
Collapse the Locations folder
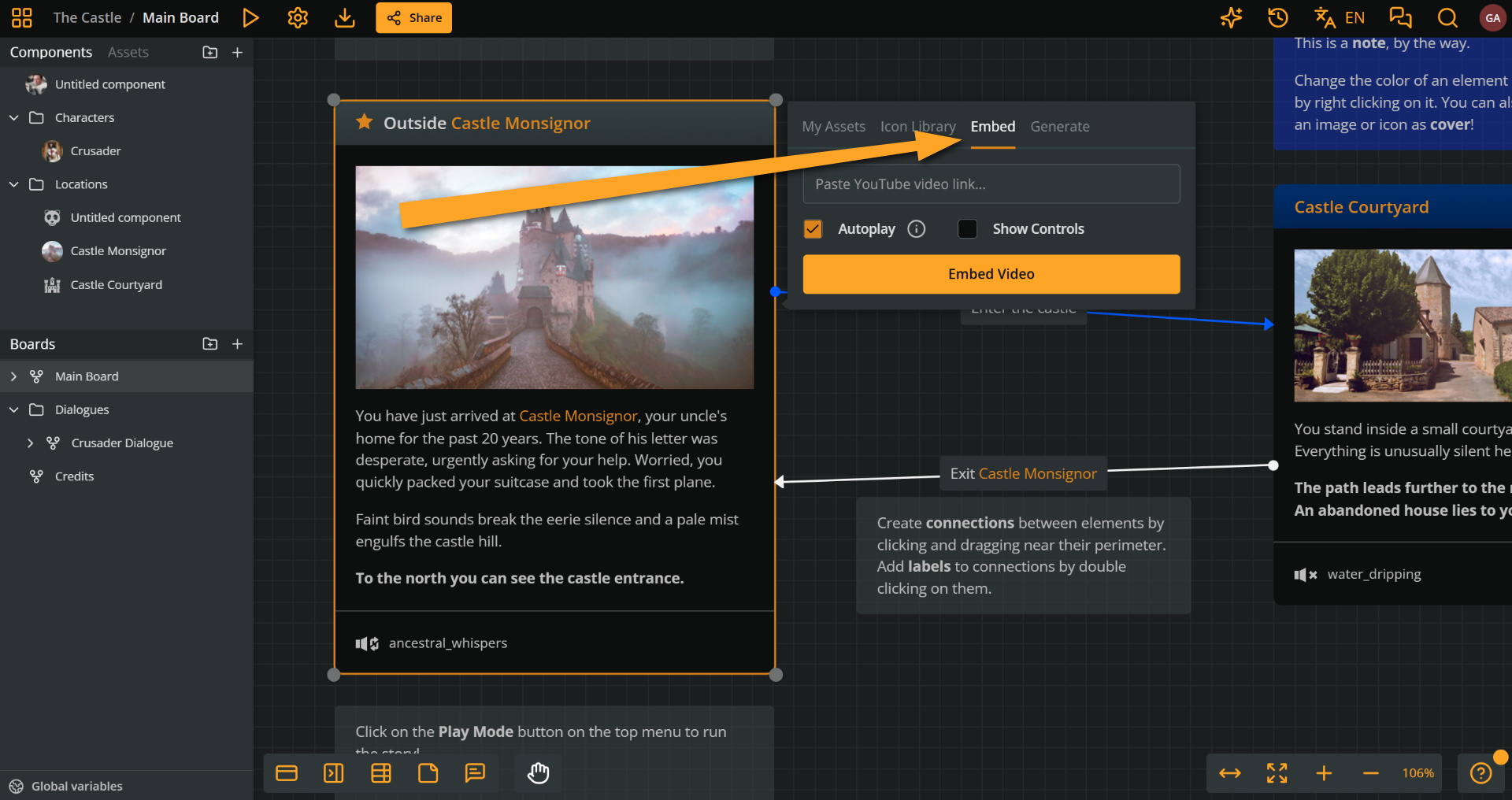click(13, 184)
